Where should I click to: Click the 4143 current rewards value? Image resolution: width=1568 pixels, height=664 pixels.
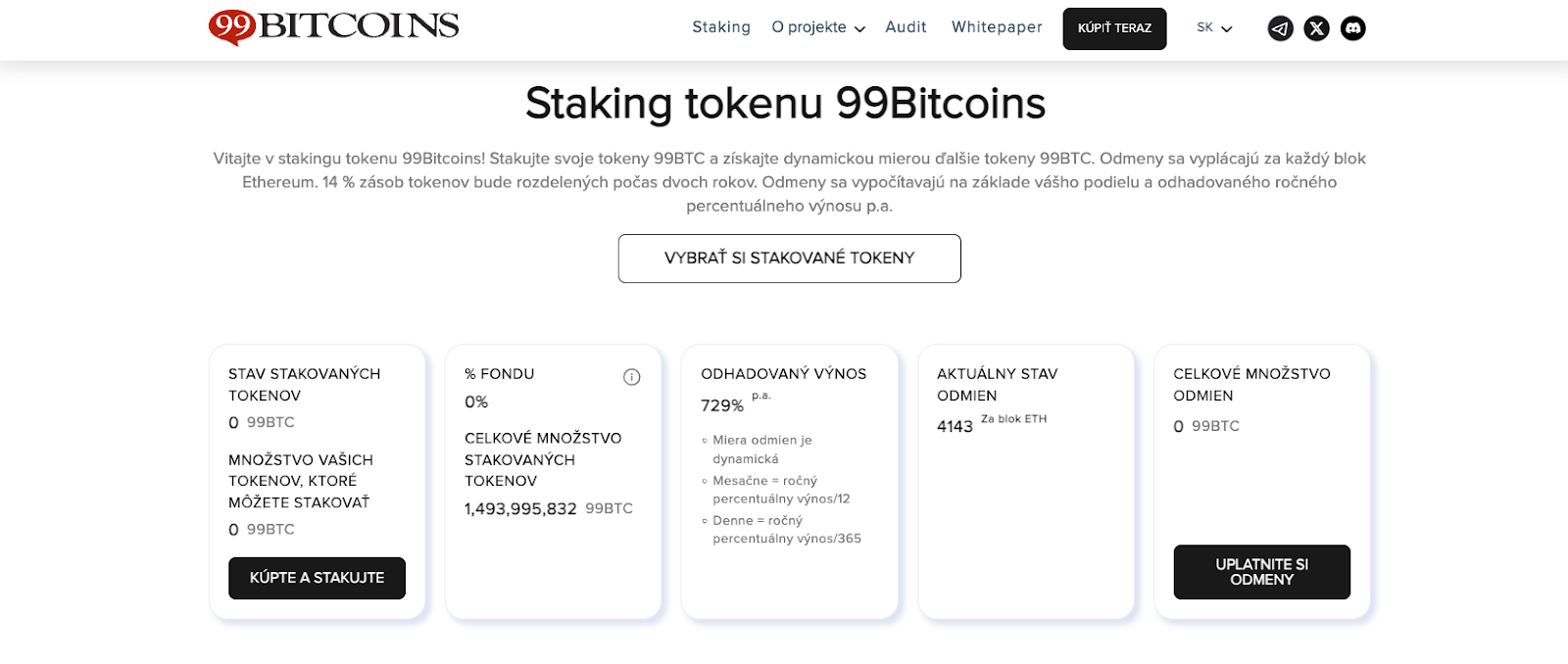tap(955, 427)
